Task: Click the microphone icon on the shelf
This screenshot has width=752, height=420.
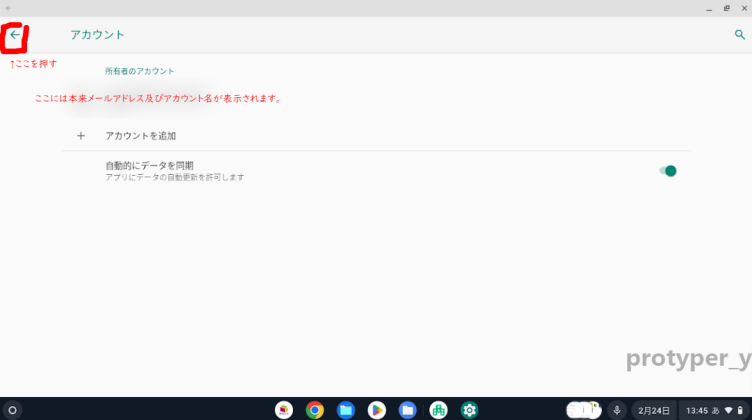Action: pyautogui.click(x=617, y=410)
